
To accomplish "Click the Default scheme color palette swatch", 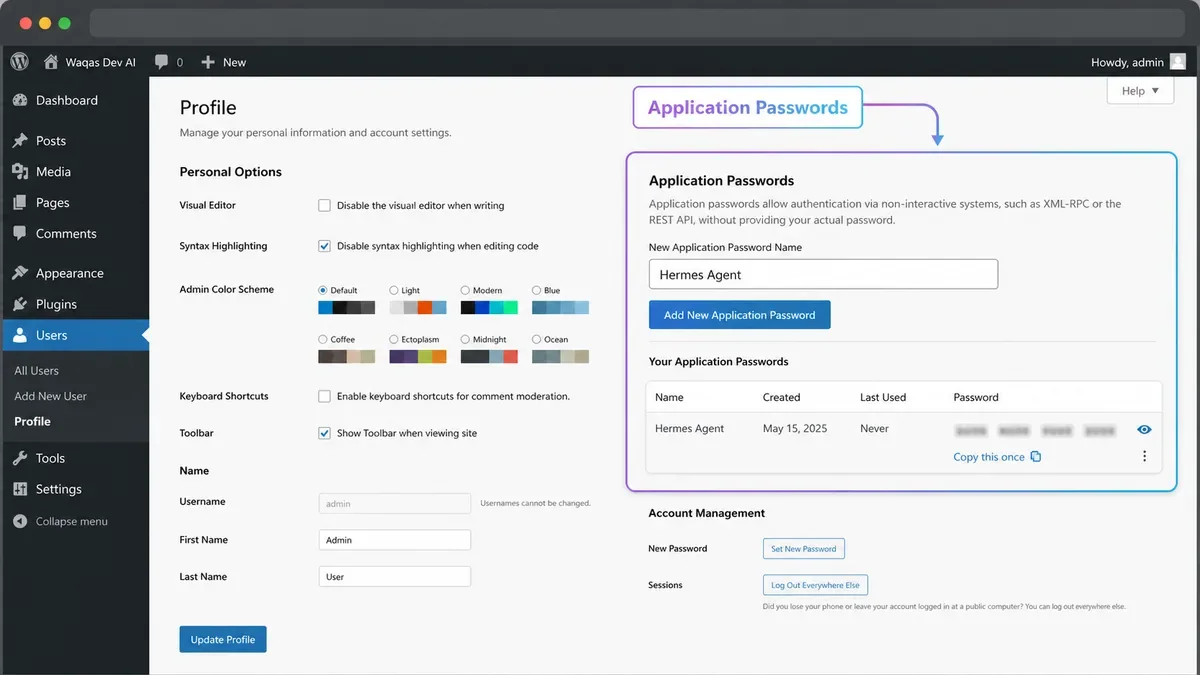I will pos(347,308).
